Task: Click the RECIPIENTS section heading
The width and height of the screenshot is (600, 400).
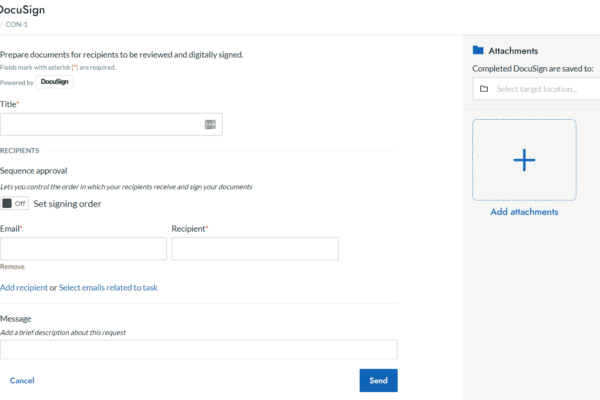Action: [x=20, y=150]
